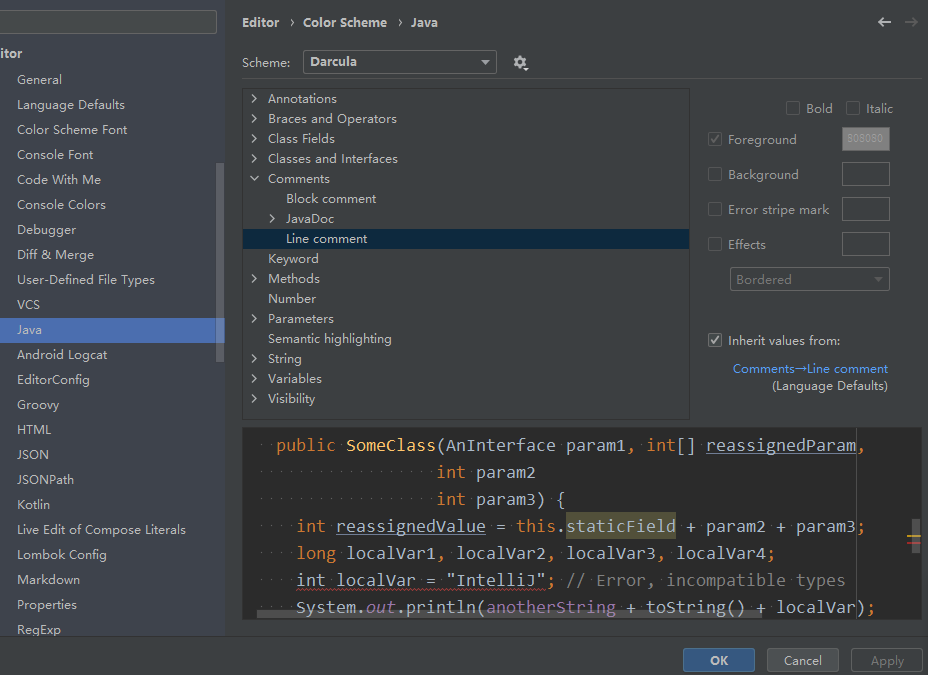Toggle the Bold checkbox

click(792, 108)
